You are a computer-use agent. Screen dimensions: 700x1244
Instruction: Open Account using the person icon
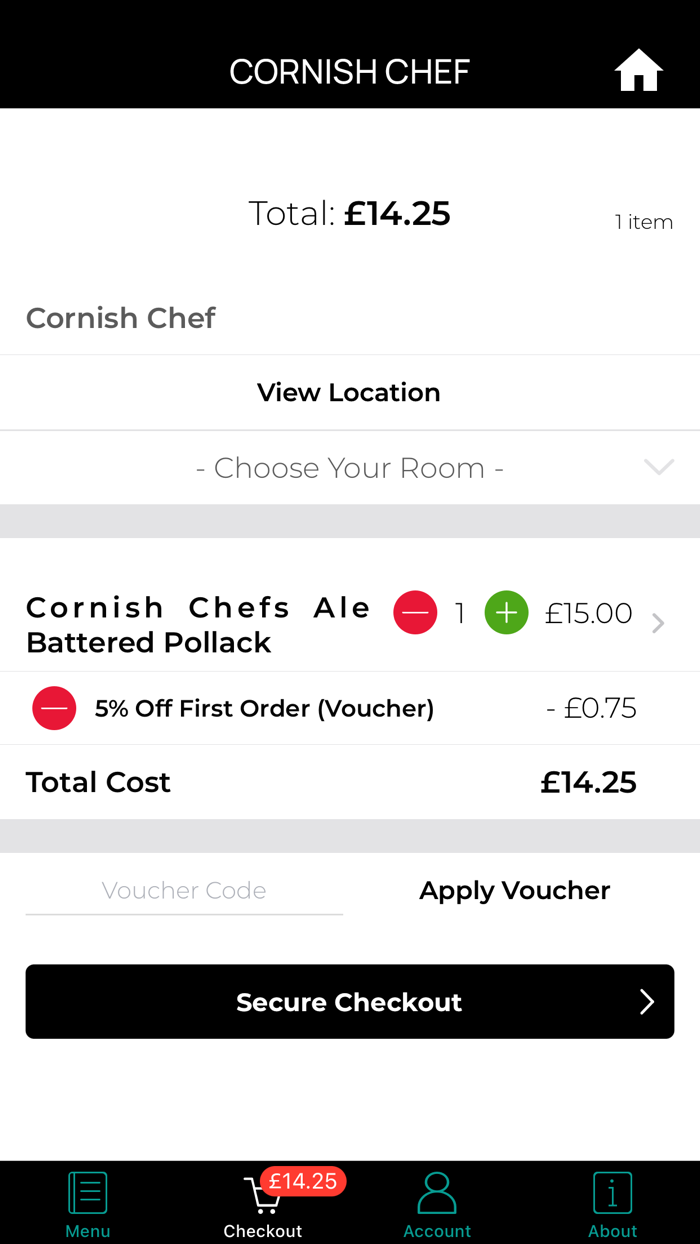point(437,1192)
